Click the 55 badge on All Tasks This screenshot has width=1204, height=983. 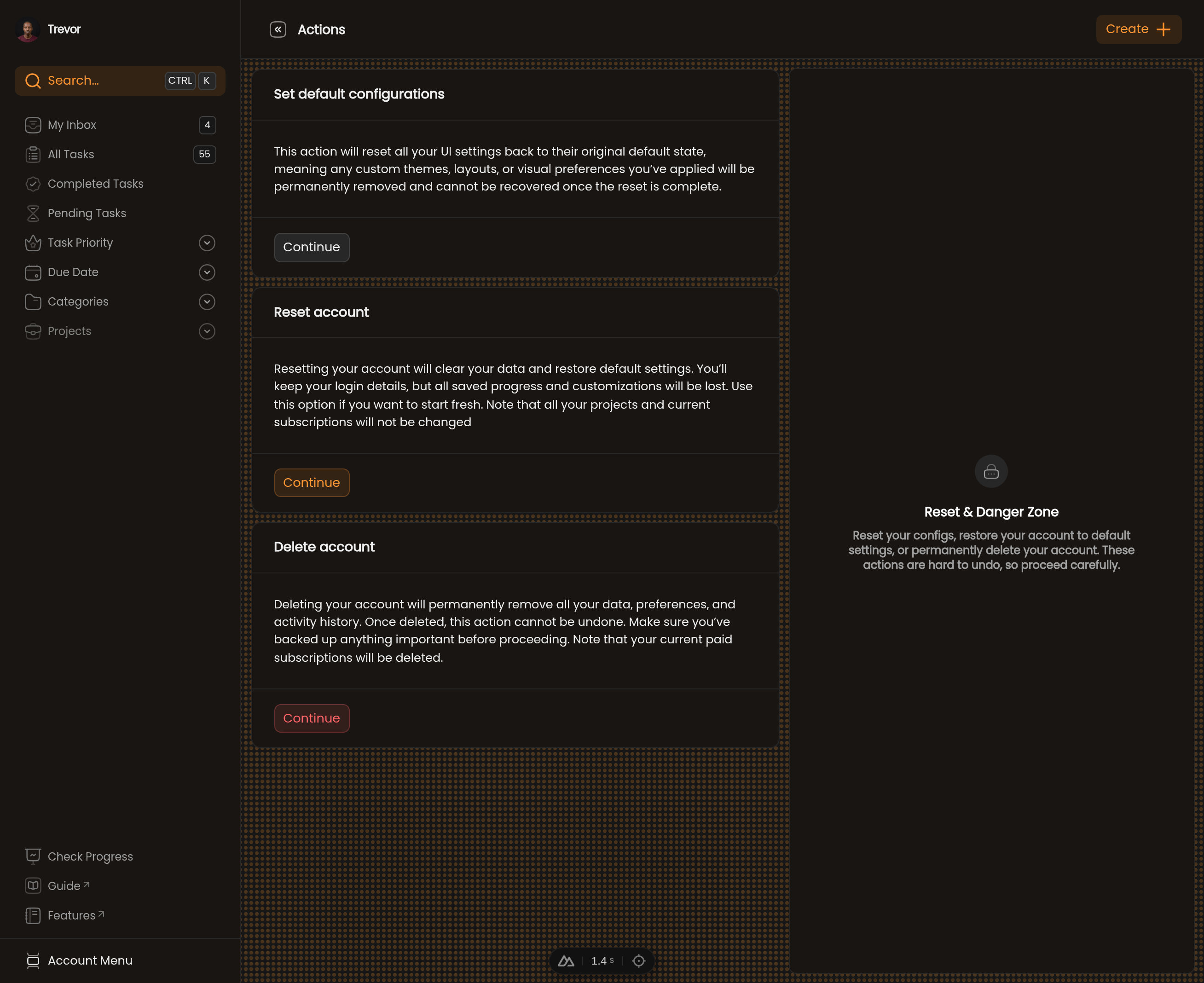point(204,155)
